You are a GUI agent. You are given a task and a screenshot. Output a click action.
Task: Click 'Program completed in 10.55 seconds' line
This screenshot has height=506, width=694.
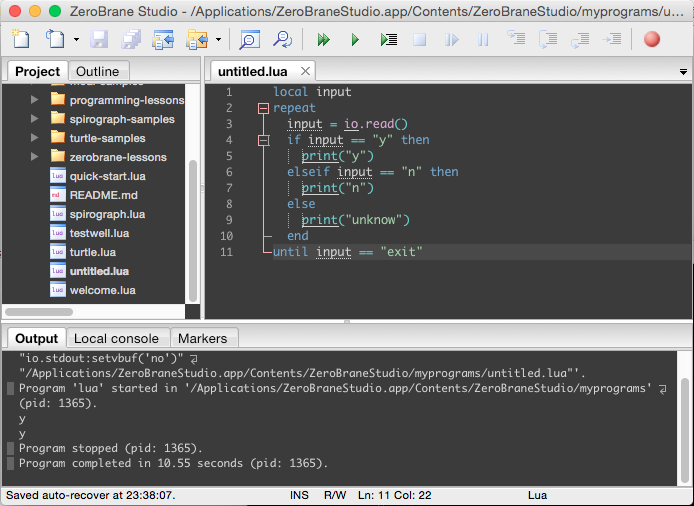pyautogui.click(x=173, y=463)
